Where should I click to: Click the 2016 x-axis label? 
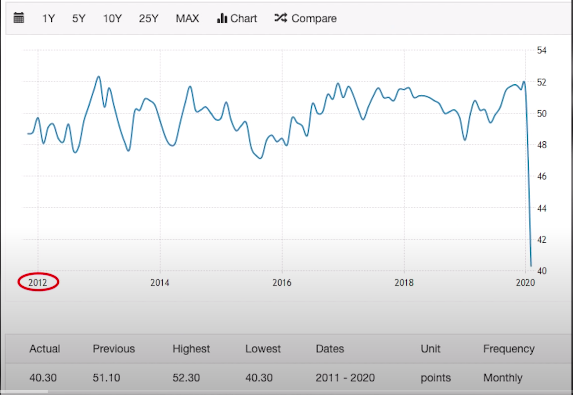click(282, 282)
